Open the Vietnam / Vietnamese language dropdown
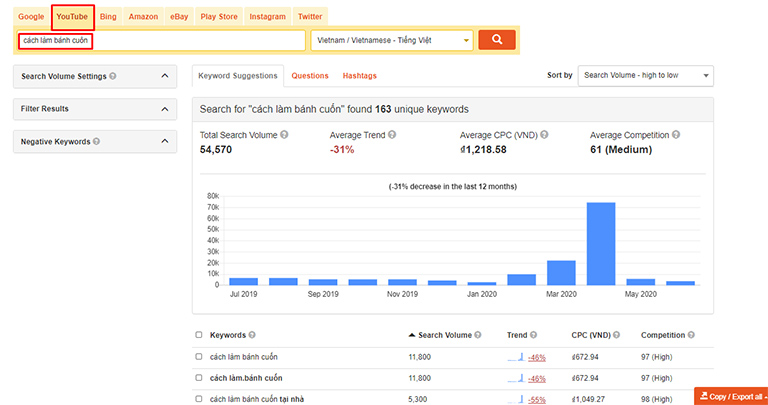This screenshot has height=405, width=768. [x=392, y=40]
